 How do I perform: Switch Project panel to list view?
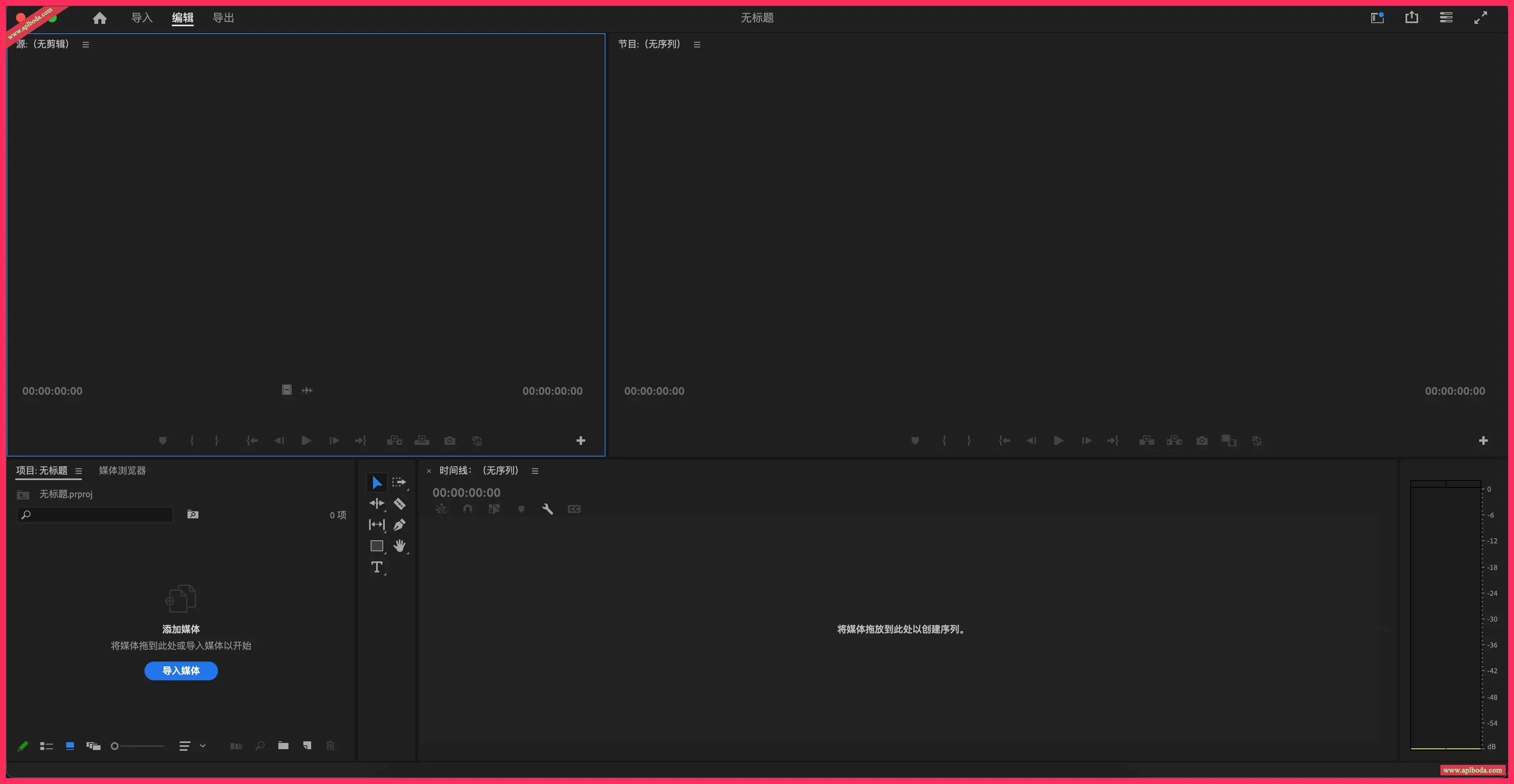[x=47, y=746]
